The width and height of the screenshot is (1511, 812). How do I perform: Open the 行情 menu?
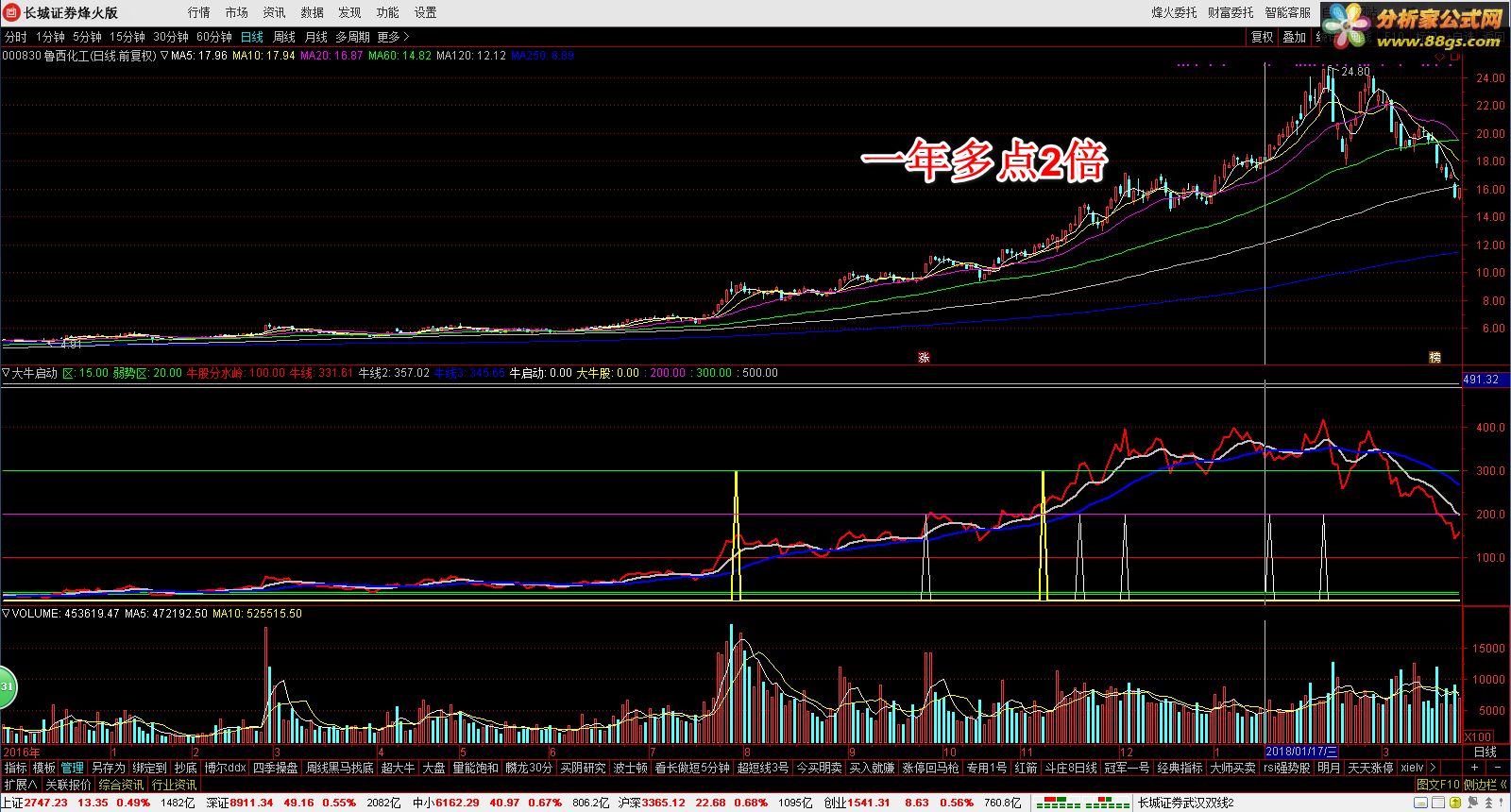(x=198, y=12)
